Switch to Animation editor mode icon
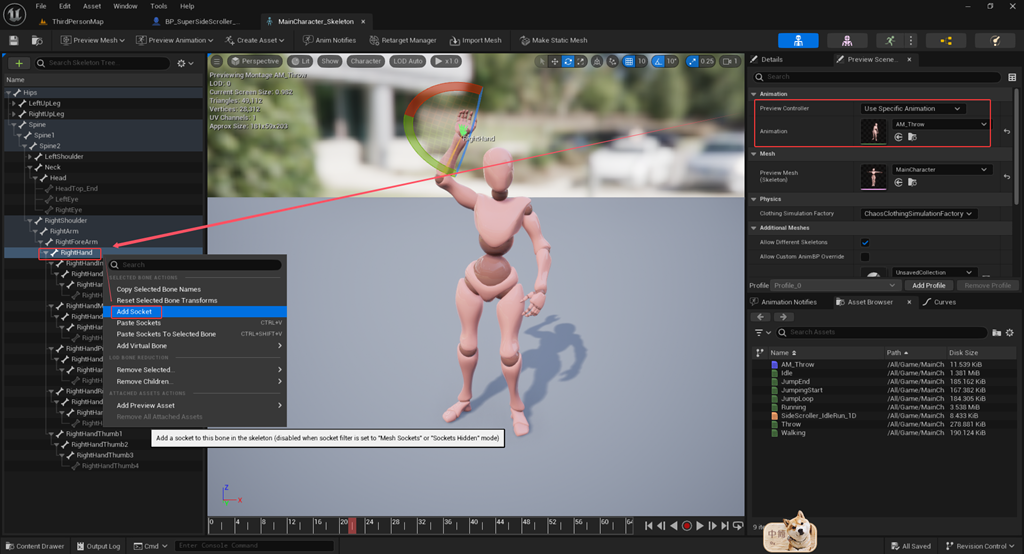This screenshot has height=554, width=1024. [x=890, y=41]
